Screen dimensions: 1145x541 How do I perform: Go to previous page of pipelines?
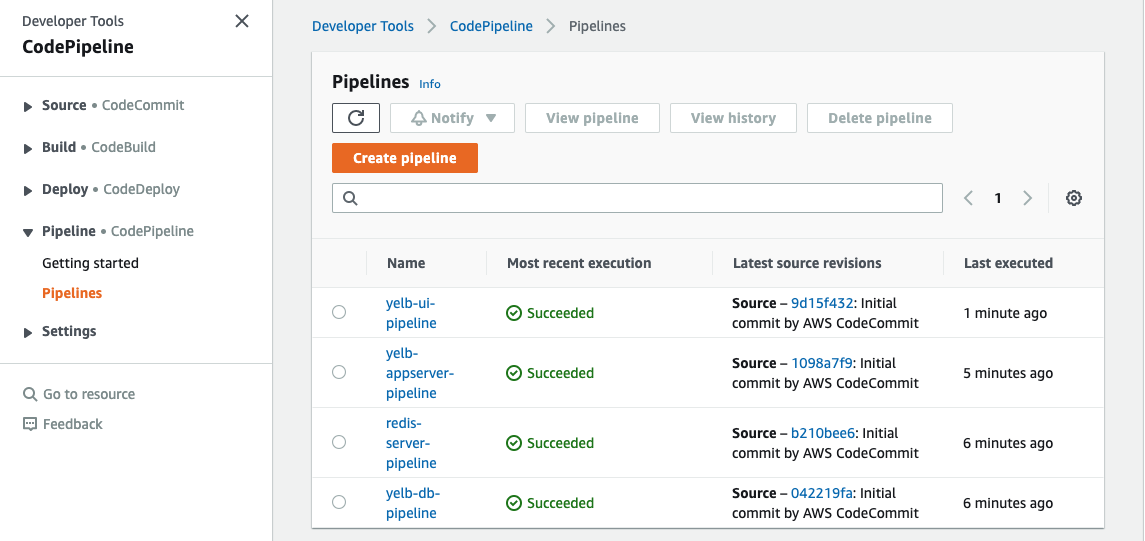[968, 198]
